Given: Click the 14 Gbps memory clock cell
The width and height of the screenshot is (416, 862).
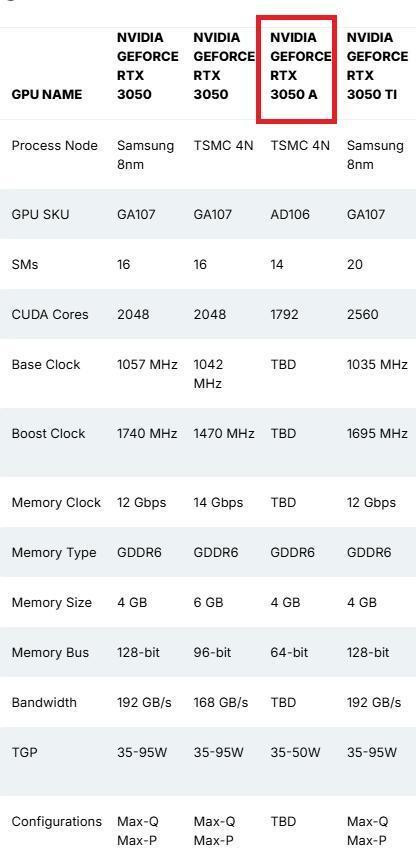Looking at the screenshot, I should [x=218, y=502].
